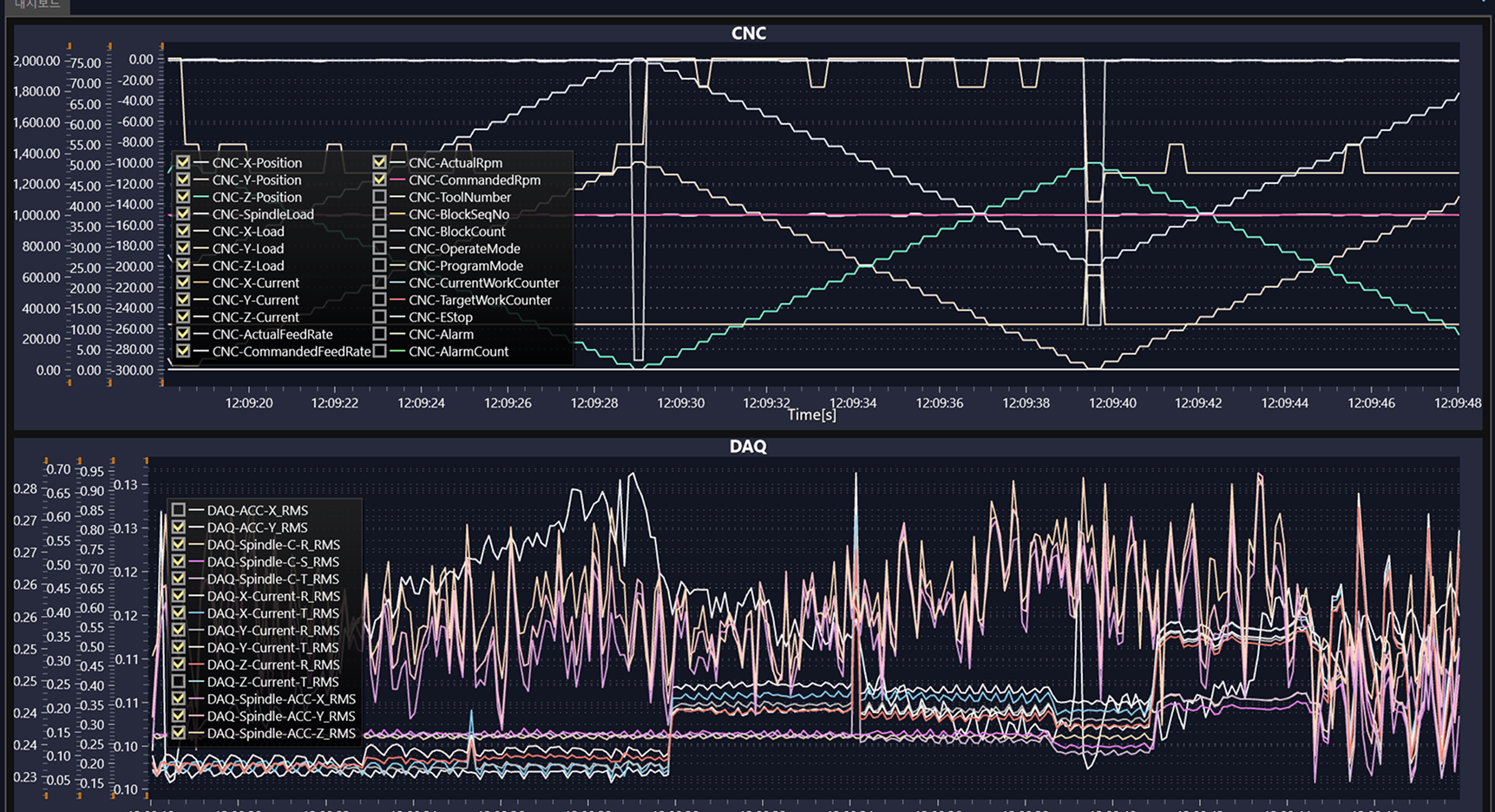
Task: Turn on the CNC-BlockCount checkbox
Action: click(x=379, y=232)
